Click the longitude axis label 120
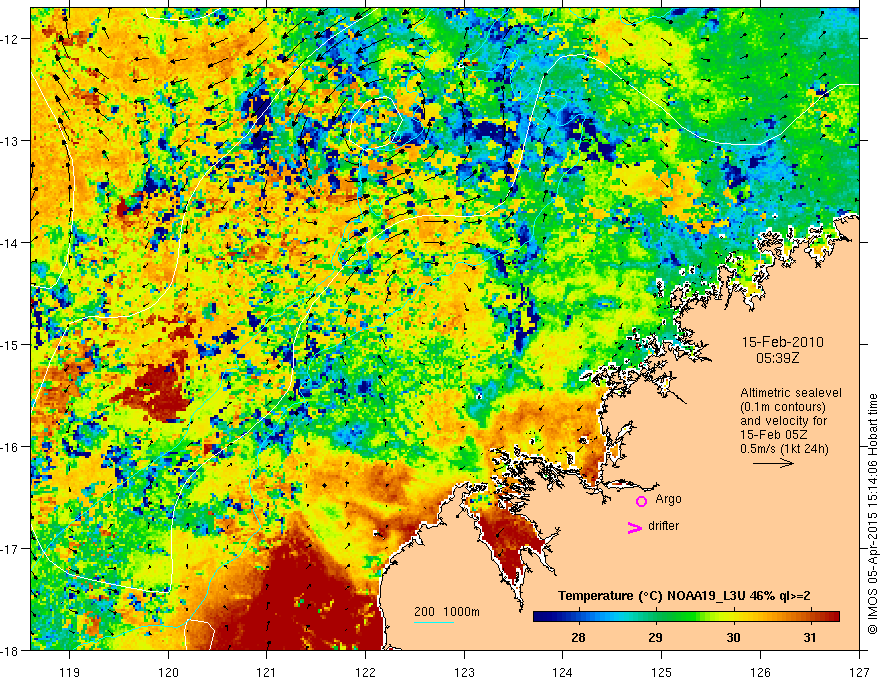Image resolution: width=880 pixels, height=680 pixels. pos(168,672)
